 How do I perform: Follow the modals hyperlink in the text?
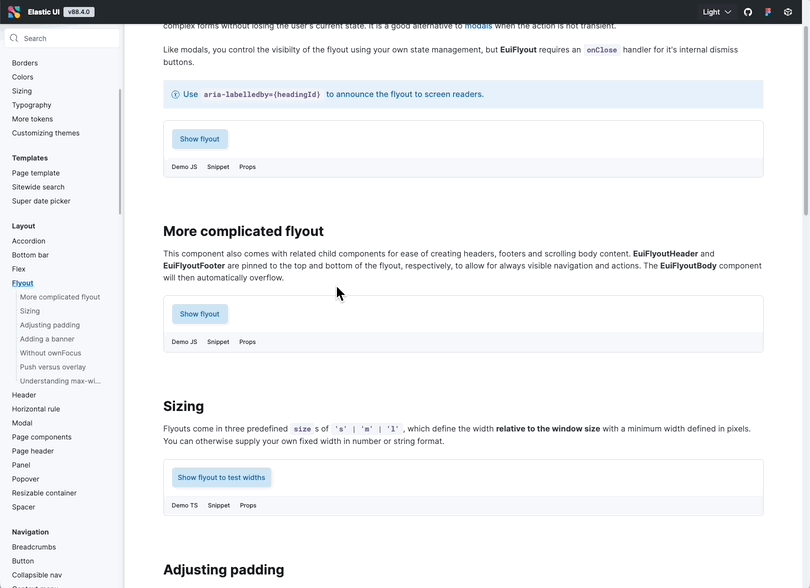pos(478,25)
